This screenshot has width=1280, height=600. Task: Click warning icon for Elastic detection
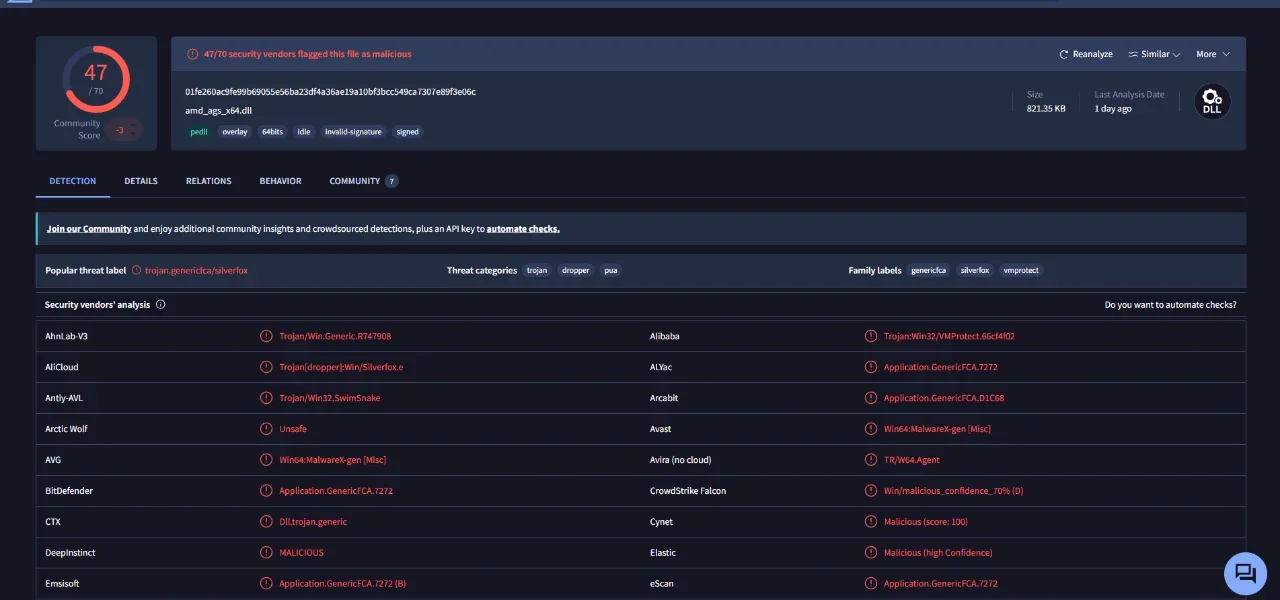[x=871, y=553]
